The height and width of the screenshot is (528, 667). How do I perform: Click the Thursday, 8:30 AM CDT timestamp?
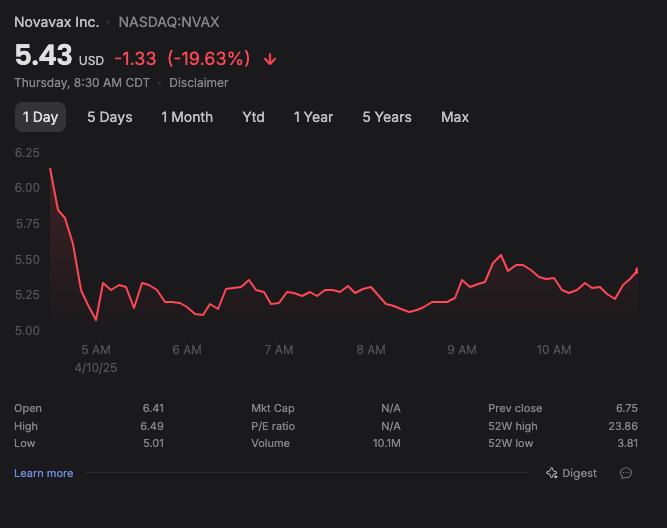pyautogui.click(x=82, y=83)
